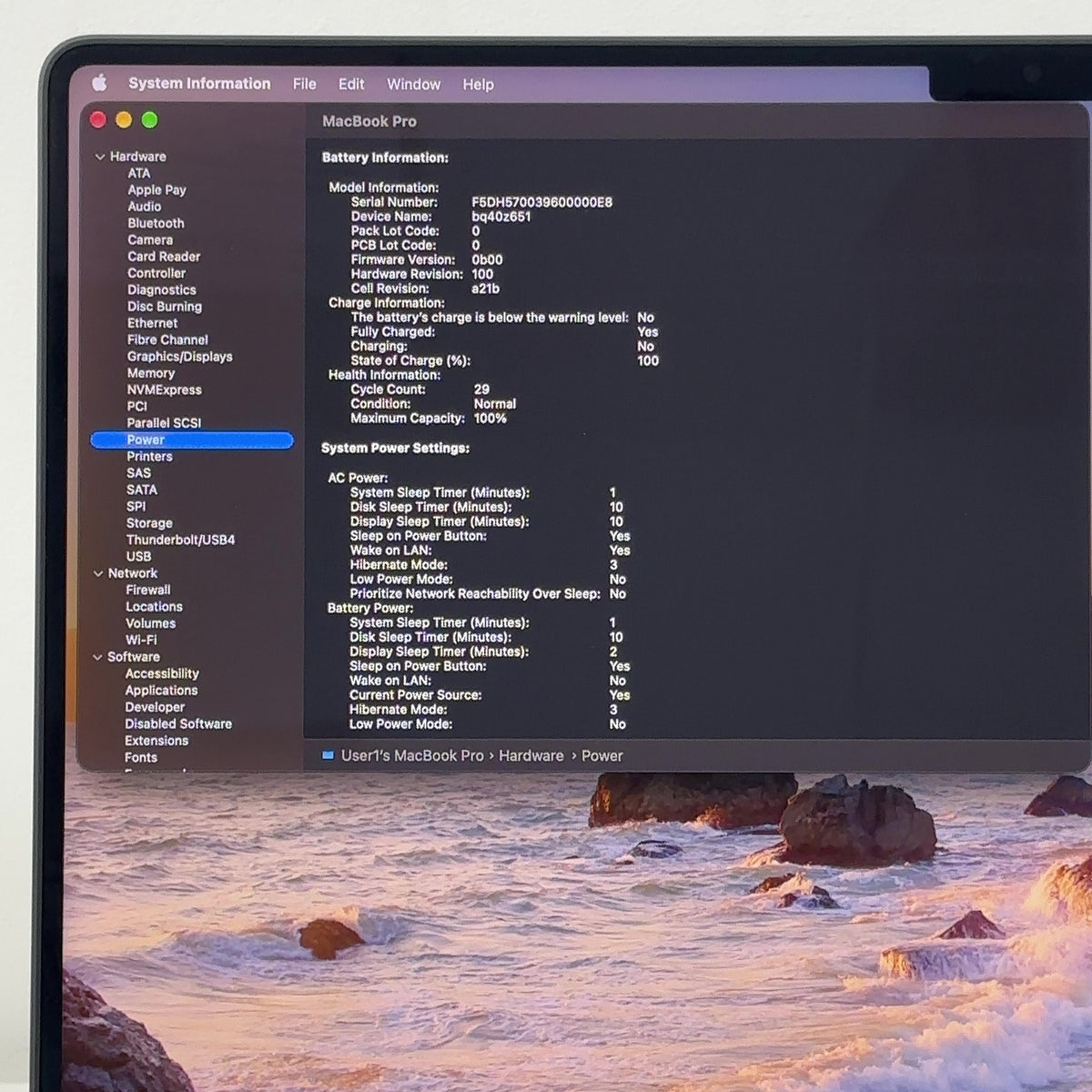Viewport: 1092px width, 1092px height.
Task: Select Volumes under Network
Action: pos(150,623)
